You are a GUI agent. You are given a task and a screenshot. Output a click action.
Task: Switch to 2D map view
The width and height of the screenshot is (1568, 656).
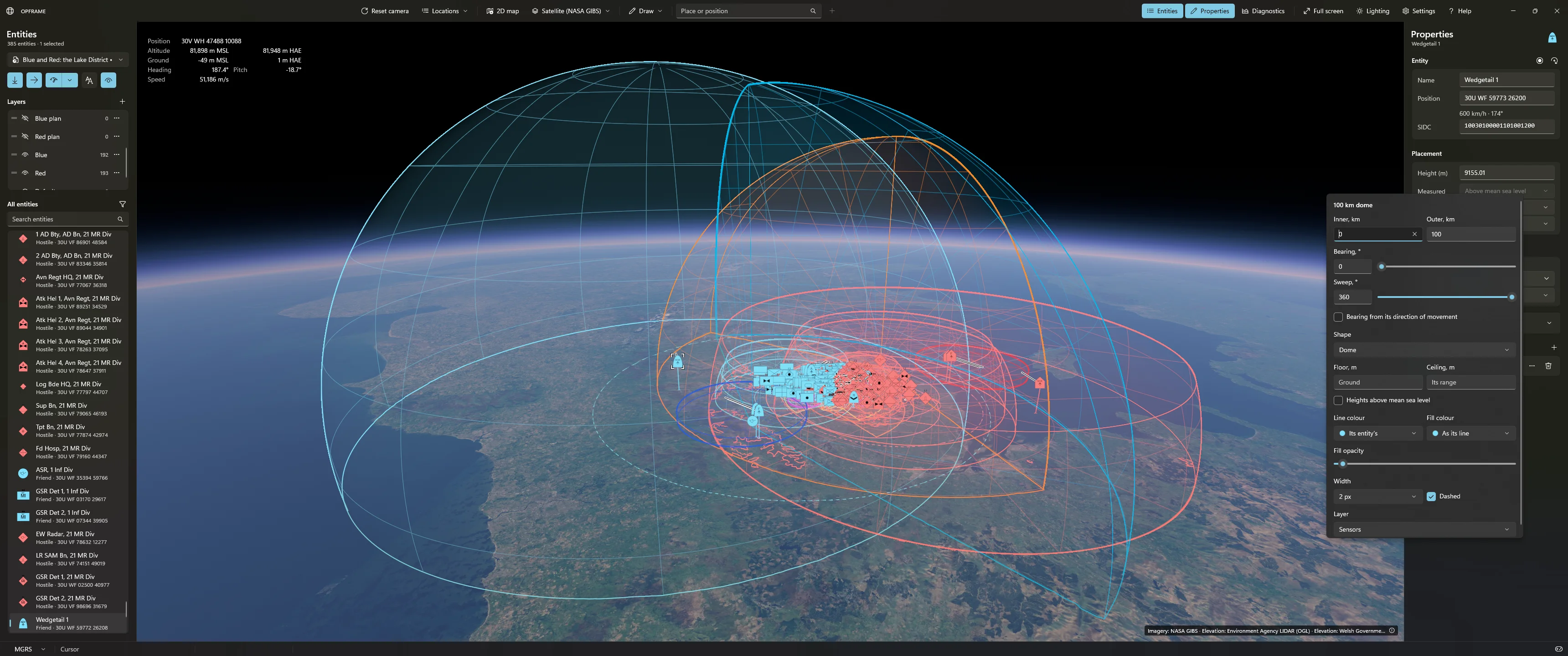pos(503,11)
